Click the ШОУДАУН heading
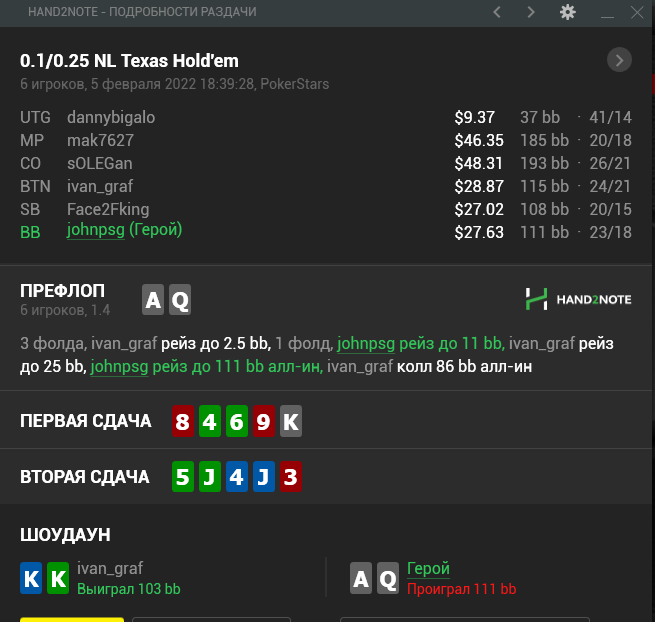 [x=65, y=535]
